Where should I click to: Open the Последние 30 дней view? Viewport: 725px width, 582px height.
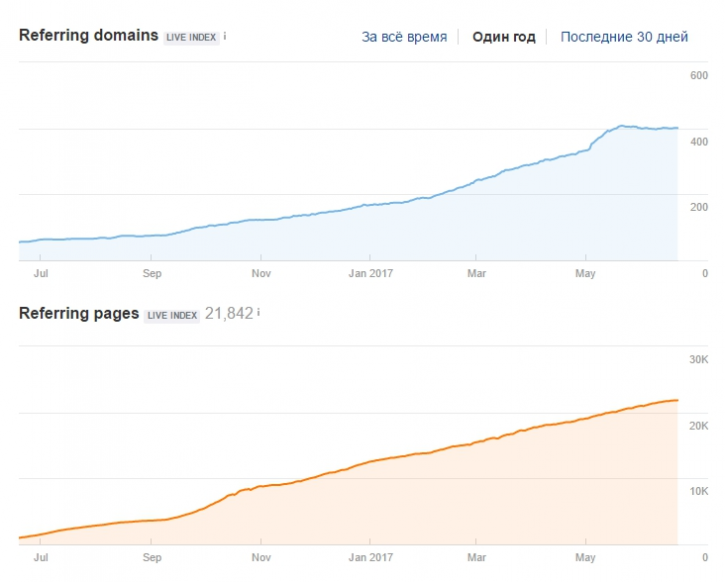point(624,37)
